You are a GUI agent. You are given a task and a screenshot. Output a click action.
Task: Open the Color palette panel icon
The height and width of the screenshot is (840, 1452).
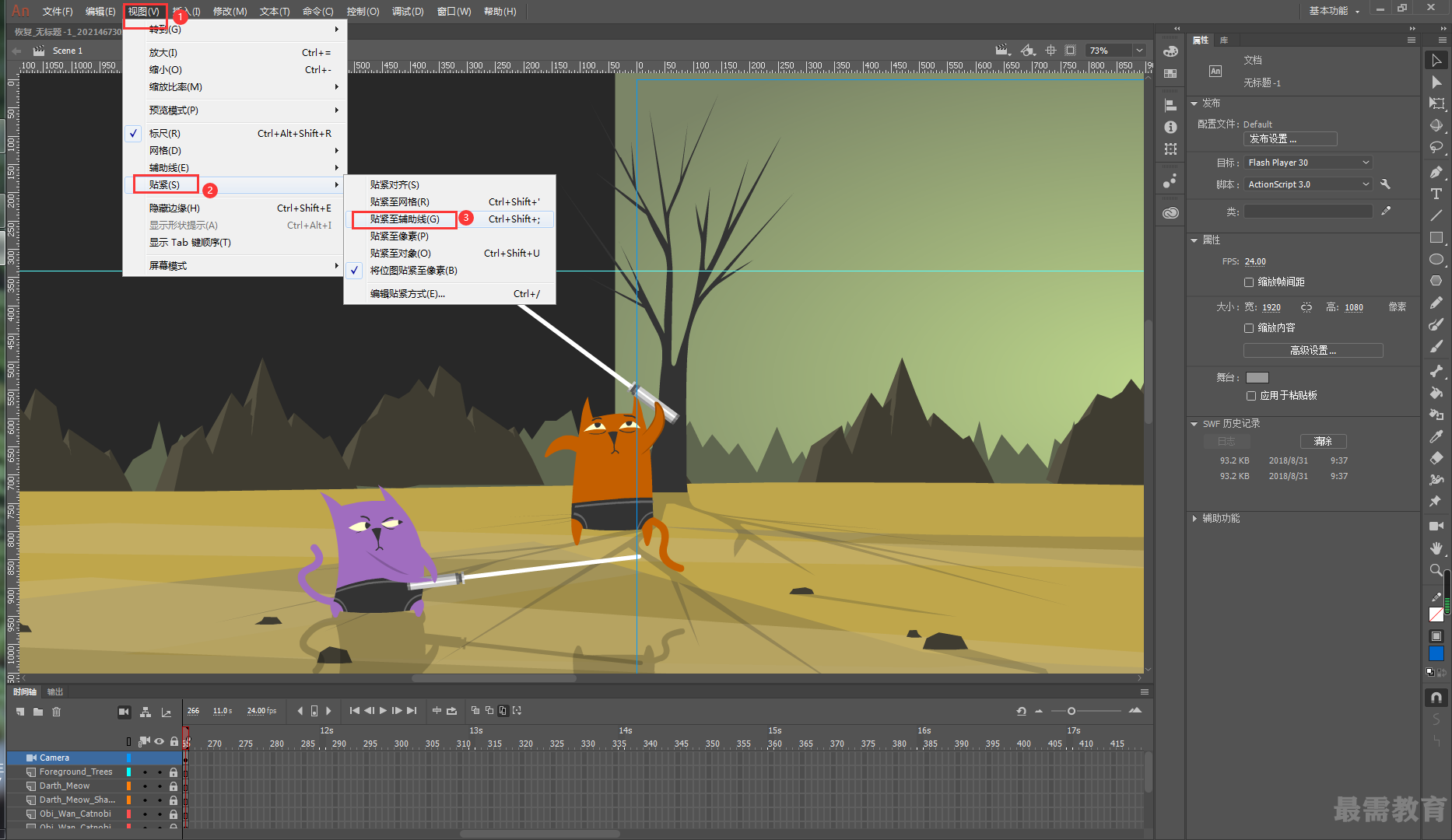[x=1170, y=51]
